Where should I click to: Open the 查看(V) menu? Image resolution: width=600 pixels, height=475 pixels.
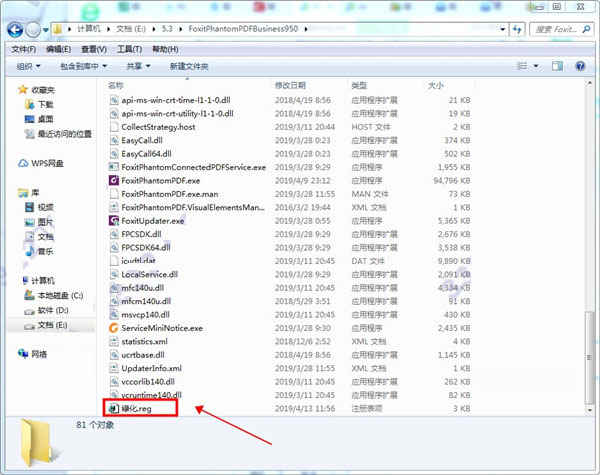[x=94, y=49]
